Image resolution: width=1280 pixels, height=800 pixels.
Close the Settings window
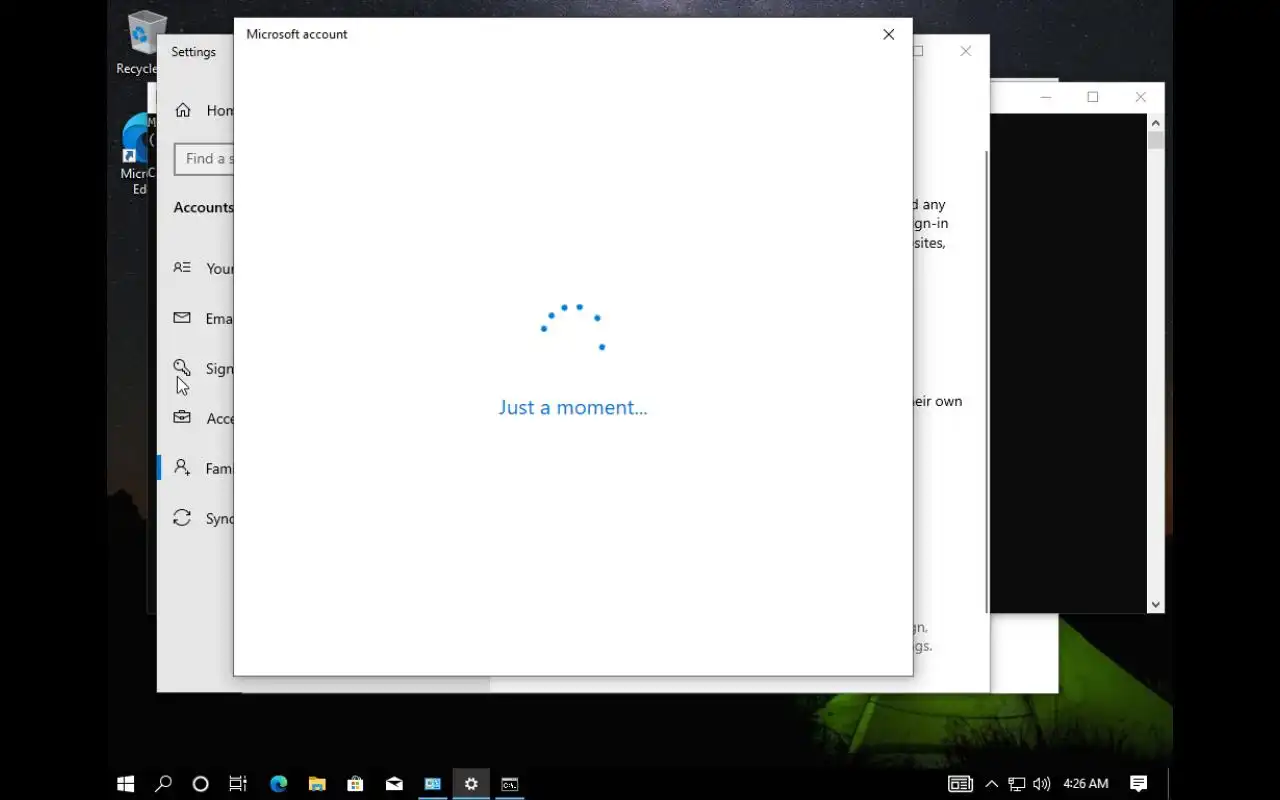(x=965, y=51)
